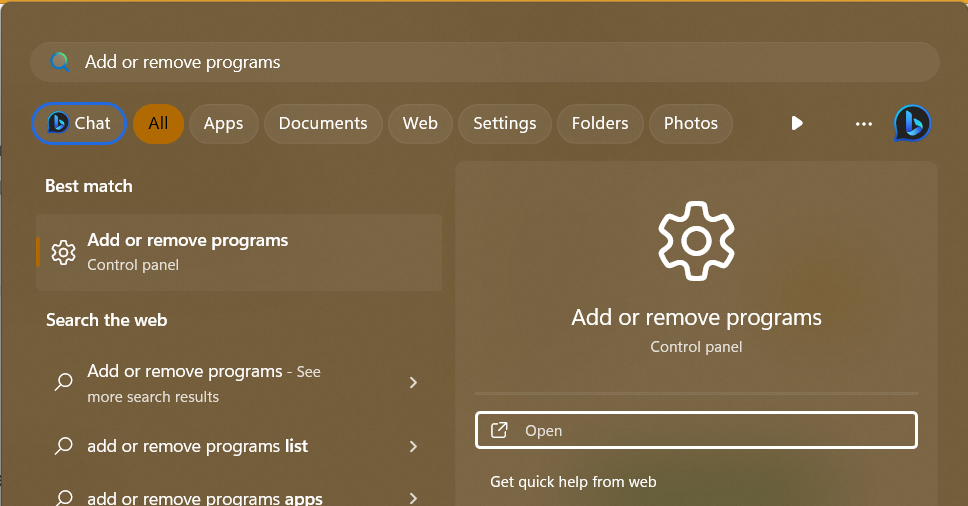The height and width of the screenshot is (506, 968).
Task: Expand chevron for 'add or remove programs apps'
Action: coord(413,497)
